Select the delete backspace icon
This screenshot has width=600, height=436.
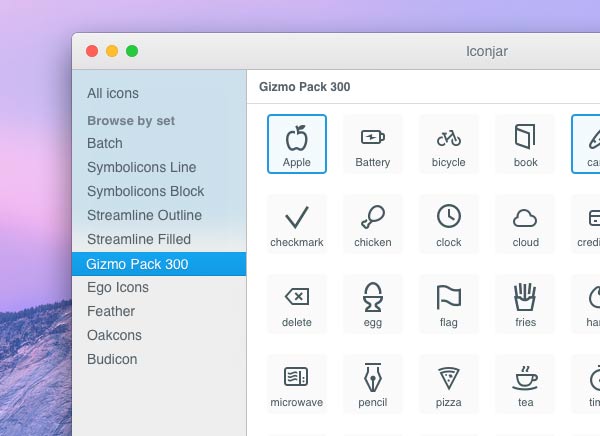click(x=297, y=304)
